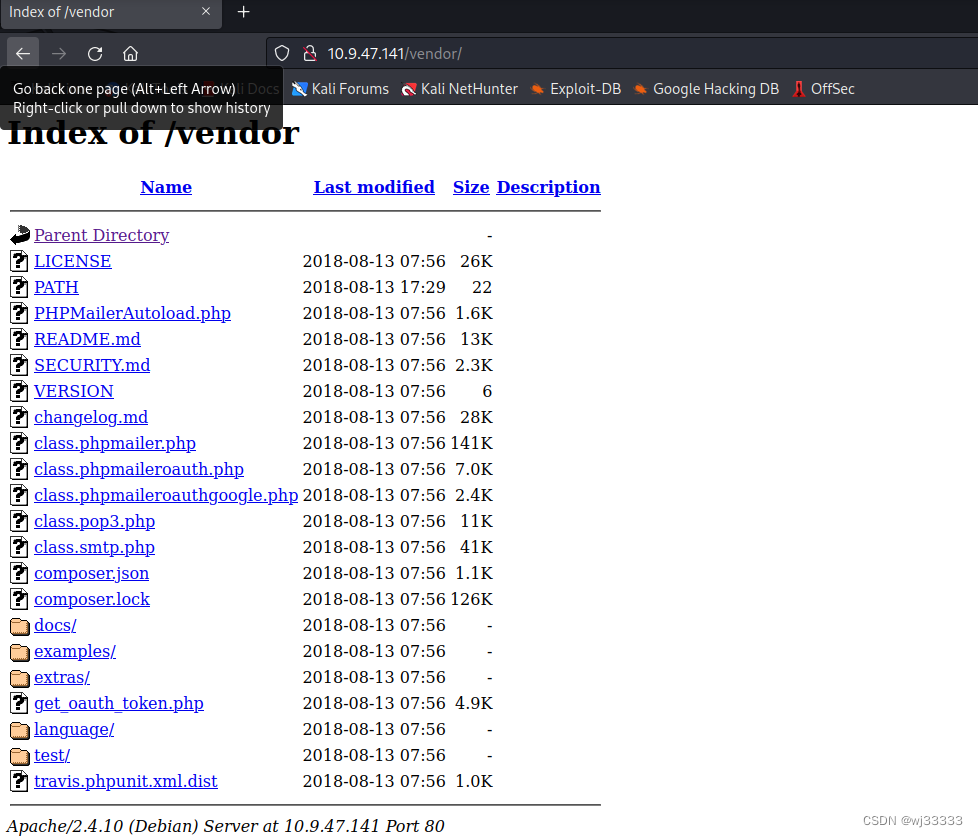Select the 141K size of class.phpmailer.php

472,443
